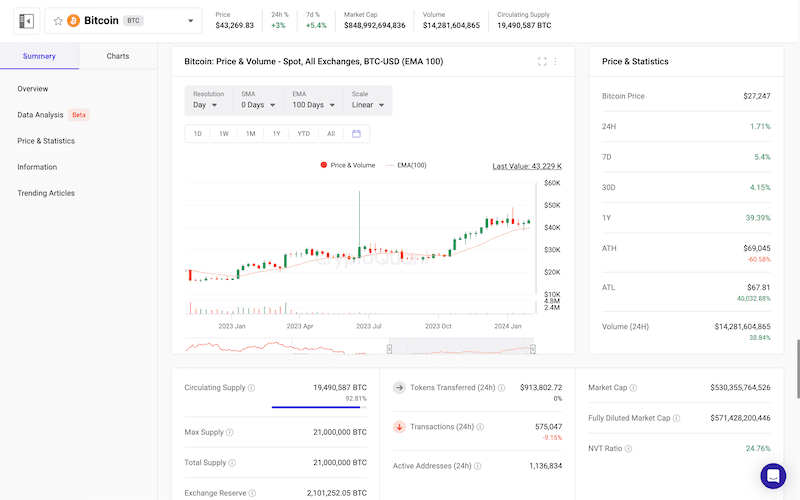Collapse the sidebar panel icon
Screen dimensions: 800x500
[27, 21]
